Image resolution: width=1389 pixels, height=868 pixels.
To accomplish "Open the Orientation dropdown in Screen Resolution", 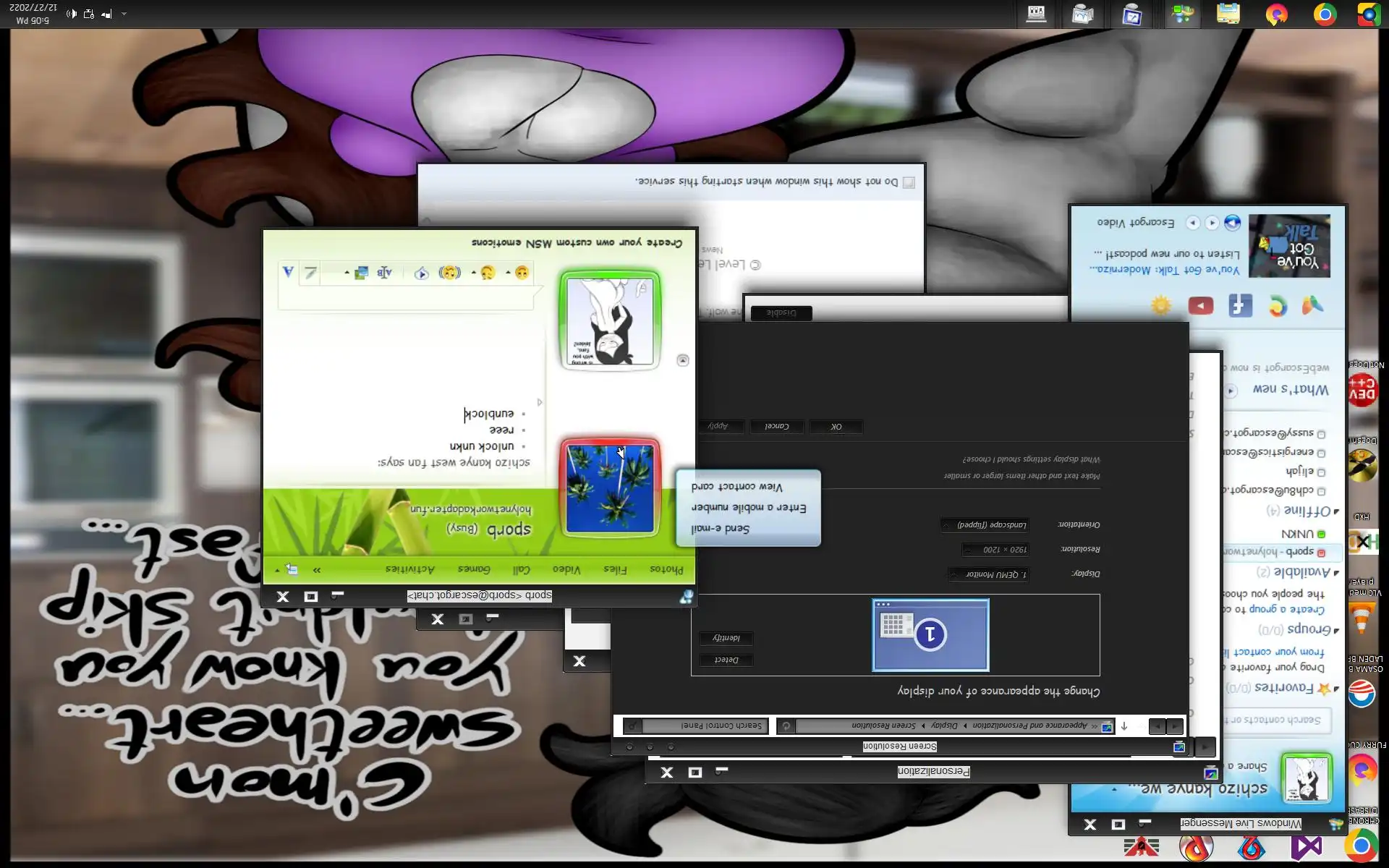I will (x=985, y=524).
